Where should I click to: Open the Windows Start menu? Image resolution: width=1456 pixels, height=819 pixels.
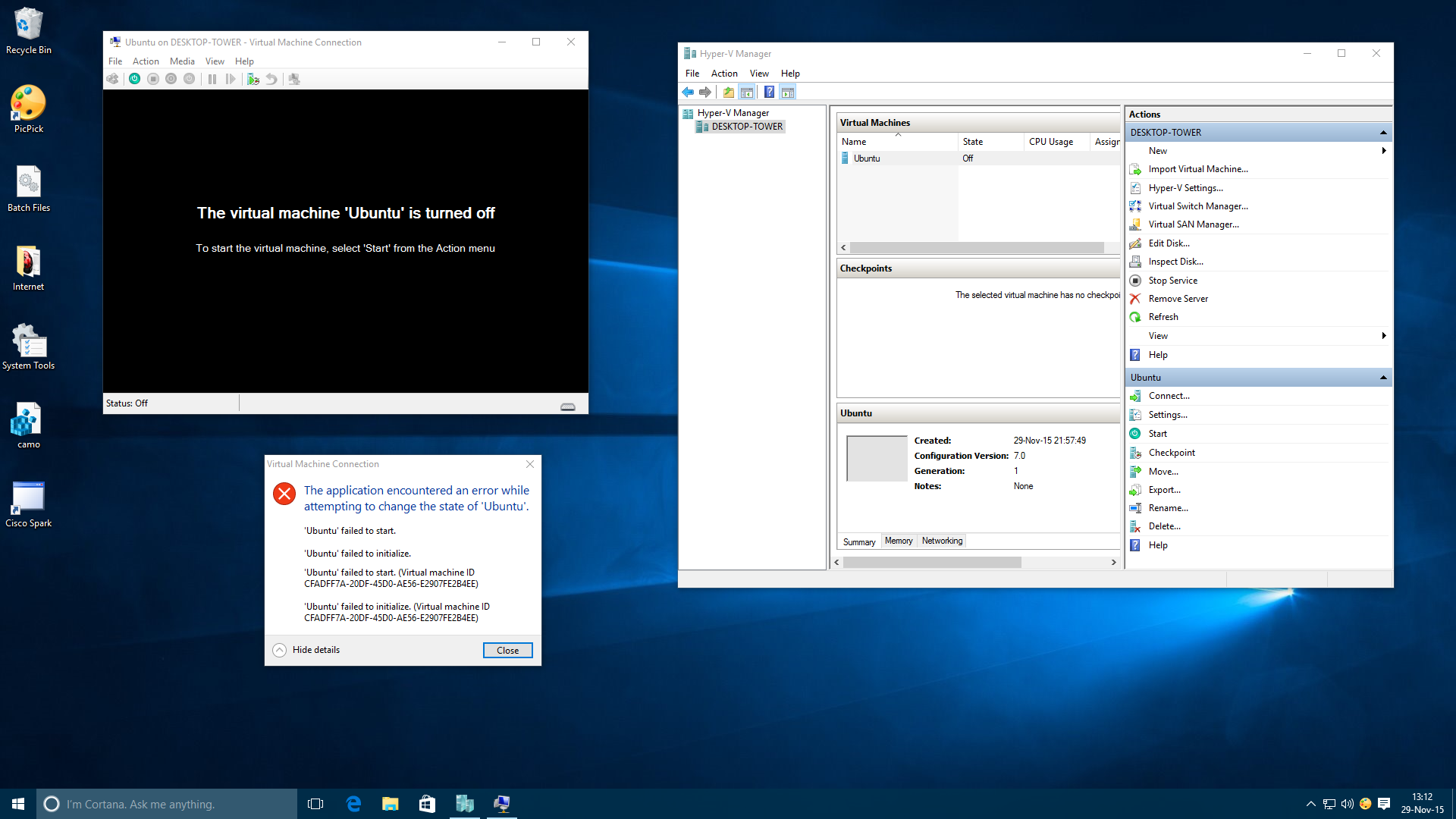[18, 804]
